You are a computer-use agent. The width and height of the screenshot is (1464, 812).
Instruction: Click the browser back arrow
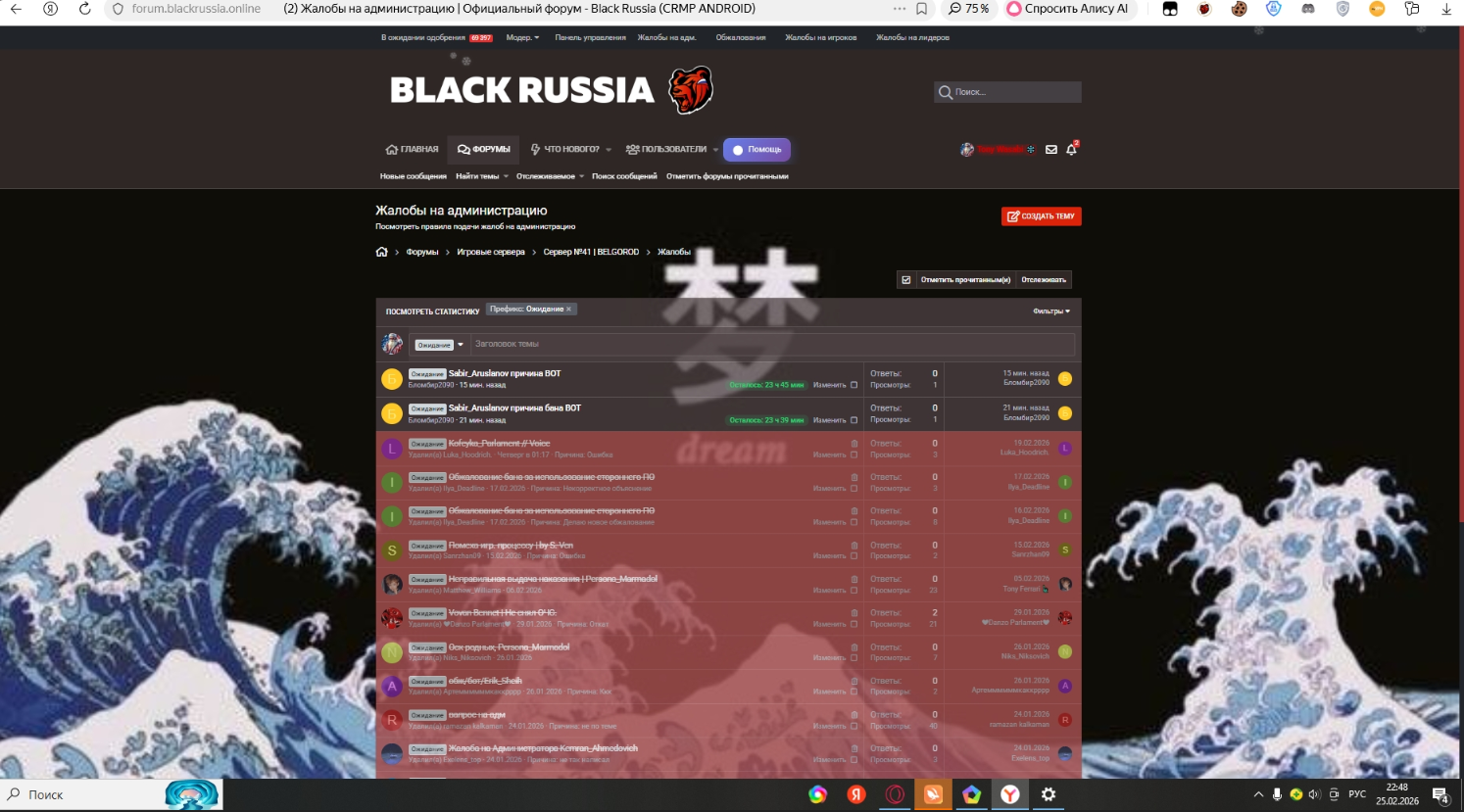click(x=16, y=9)
